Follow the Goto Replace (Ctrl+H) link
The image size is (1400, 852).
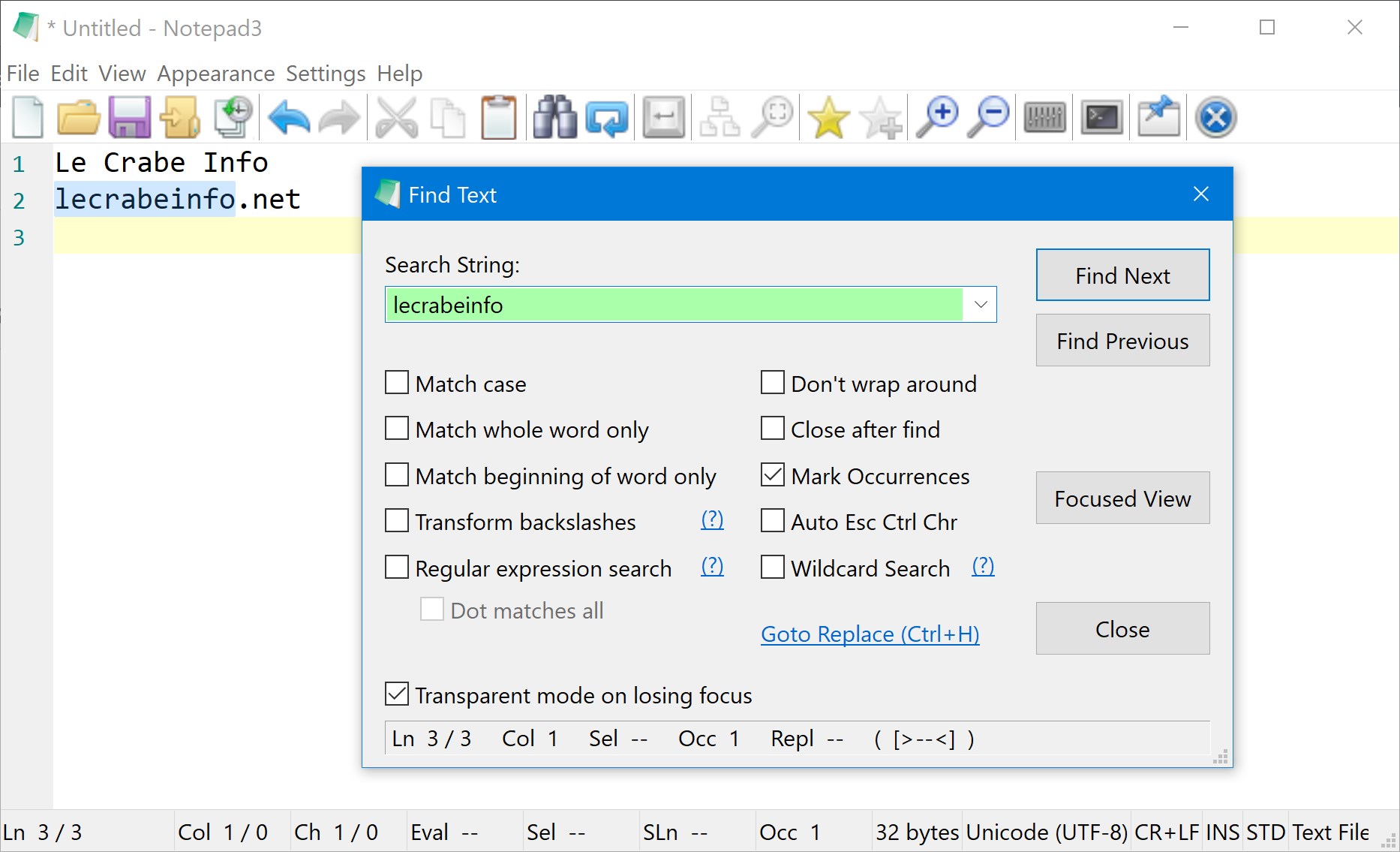point(870,634)
